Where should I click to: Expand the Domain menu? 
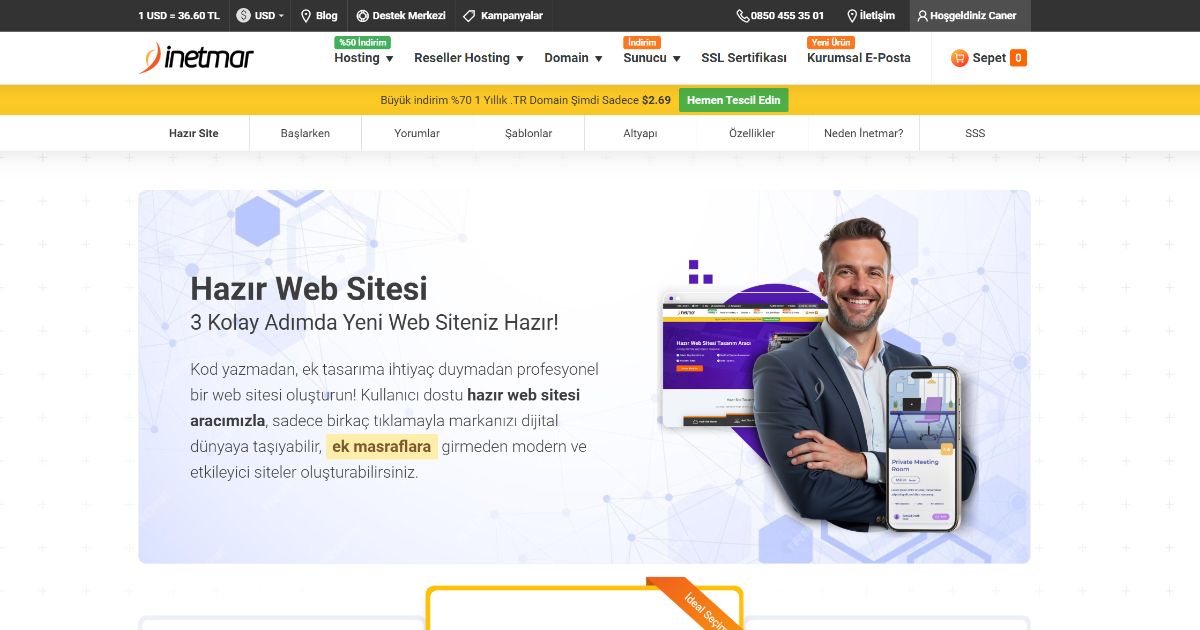point(573,58)
